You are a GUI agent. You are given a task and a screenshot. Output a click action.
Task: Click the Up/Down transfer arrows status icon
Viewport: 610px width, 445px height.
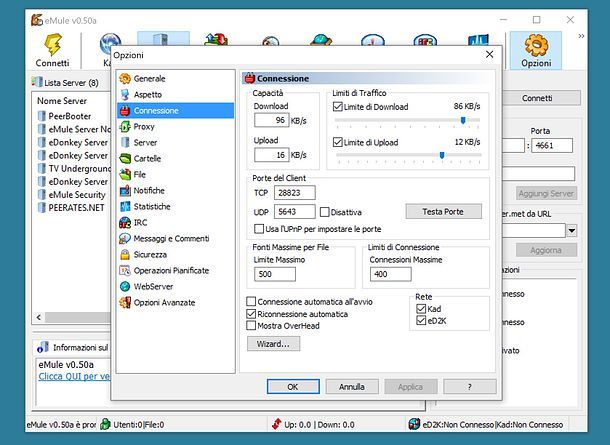(277, 424)
